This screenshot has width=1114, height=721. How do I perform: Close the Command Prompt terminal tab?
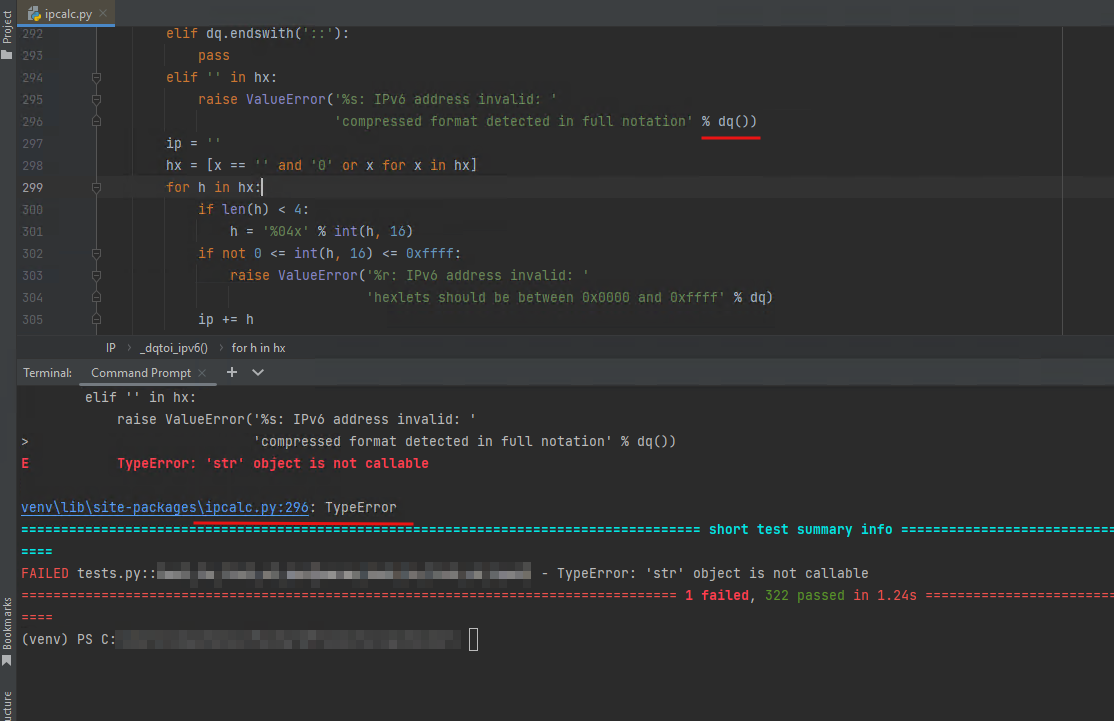[x=202, y=373]
